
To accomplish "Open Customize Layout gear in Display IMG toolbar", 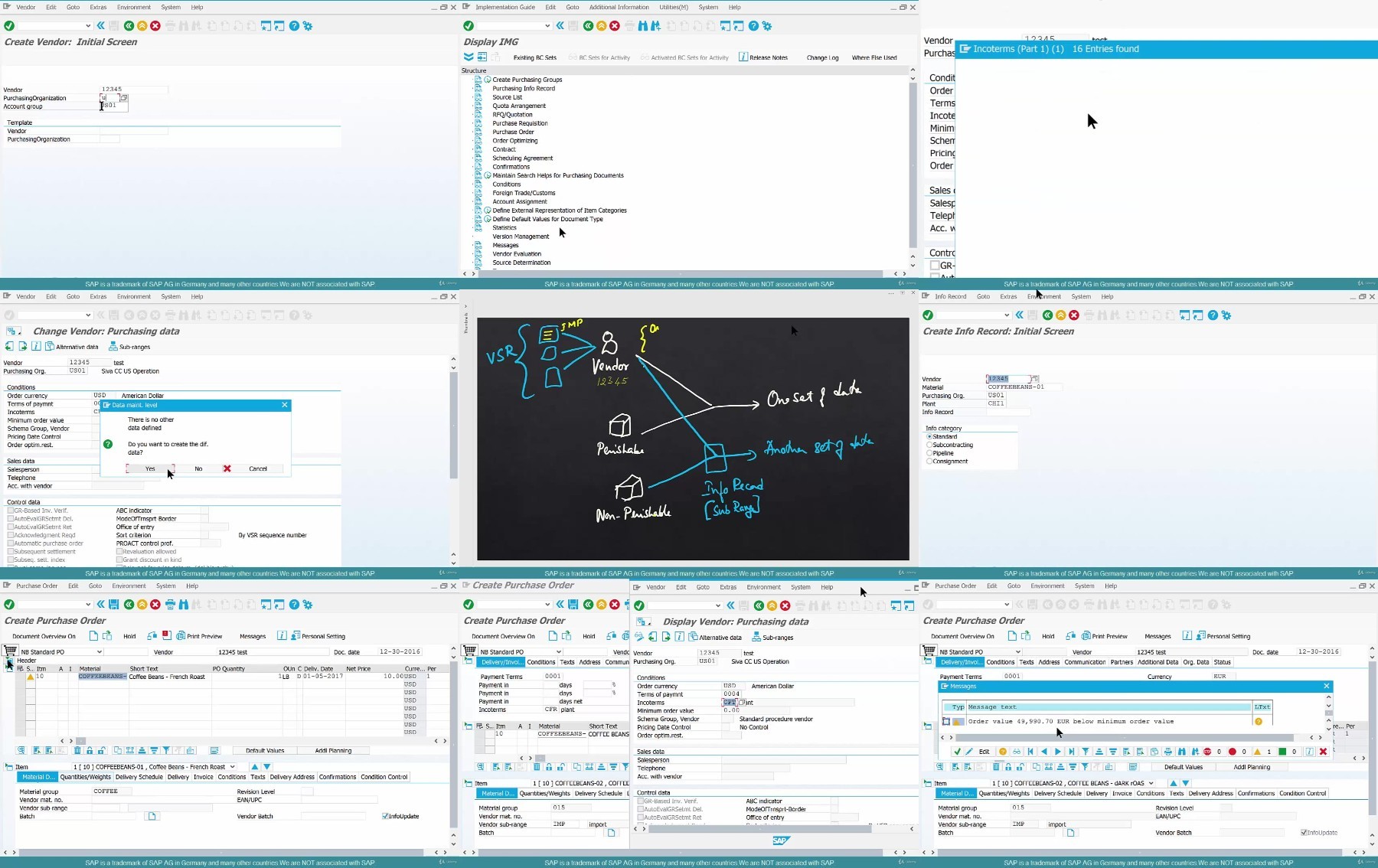I will tap(767, 26).
